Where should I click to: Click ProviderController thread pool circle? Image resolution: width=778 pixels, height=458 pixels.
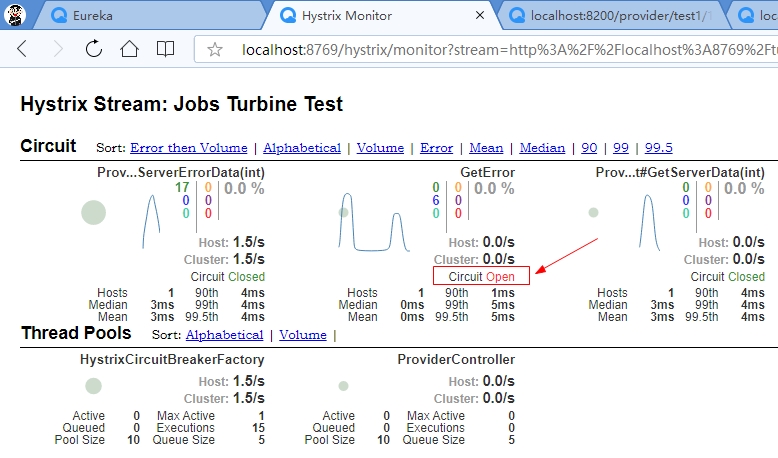(343, 386)
